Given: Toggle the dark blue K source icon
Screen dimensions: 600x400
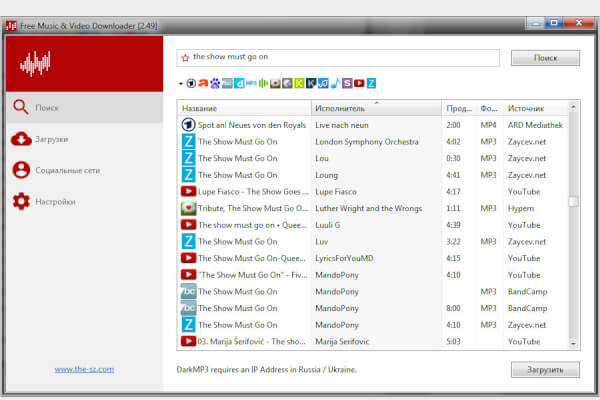Looking at the screenshot, I should (311, 83).
